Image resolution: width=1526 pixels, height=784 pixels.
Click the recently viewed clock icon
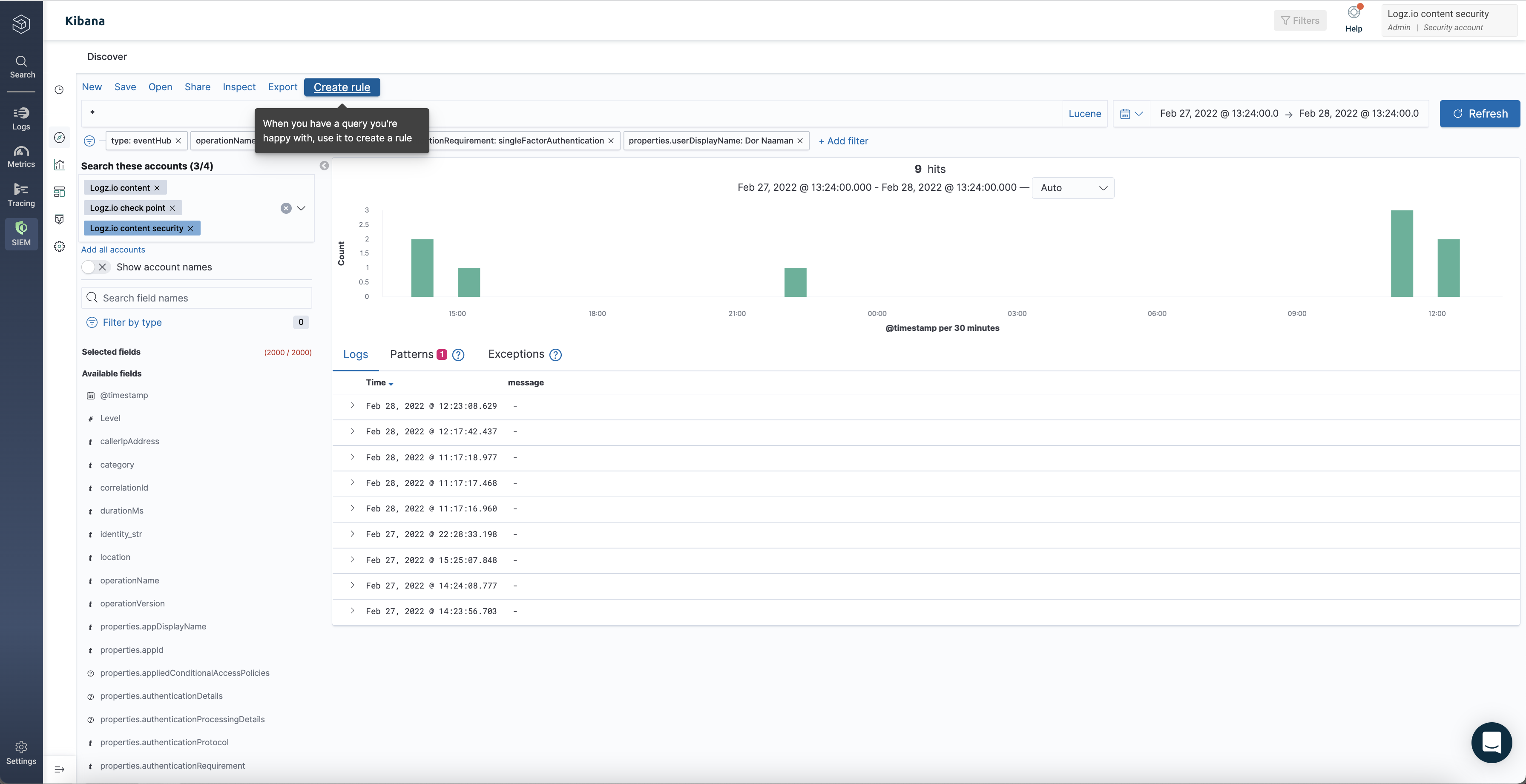pos(59,89)
